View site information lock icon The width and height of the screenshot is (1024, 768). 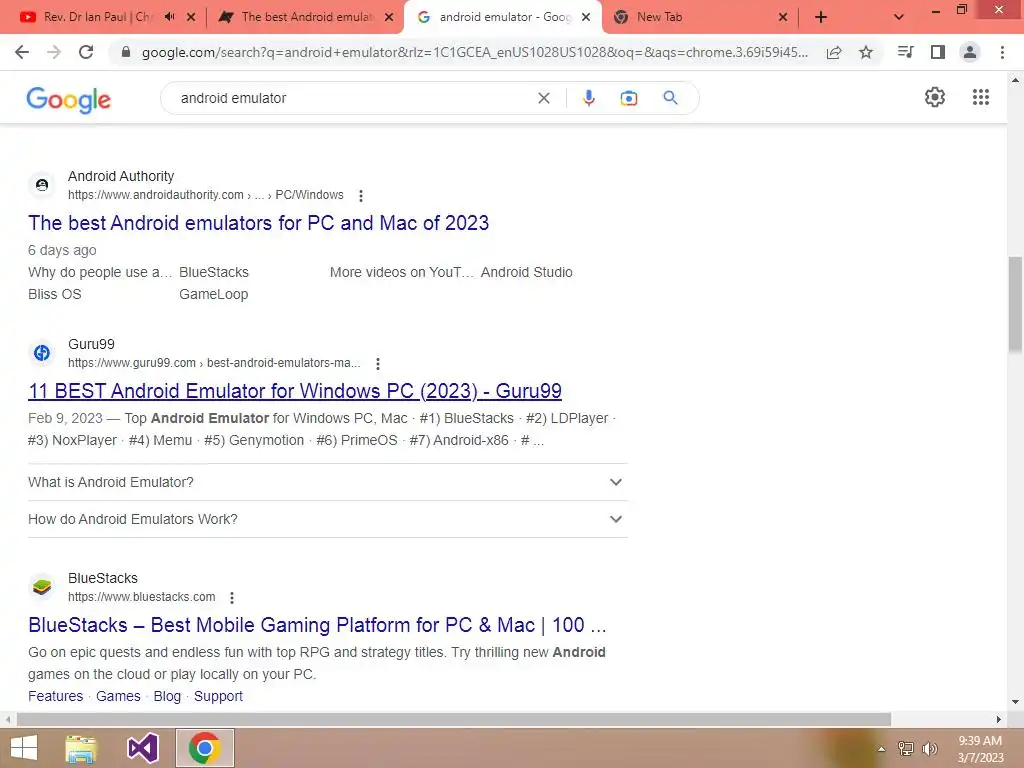pos(126,52)
